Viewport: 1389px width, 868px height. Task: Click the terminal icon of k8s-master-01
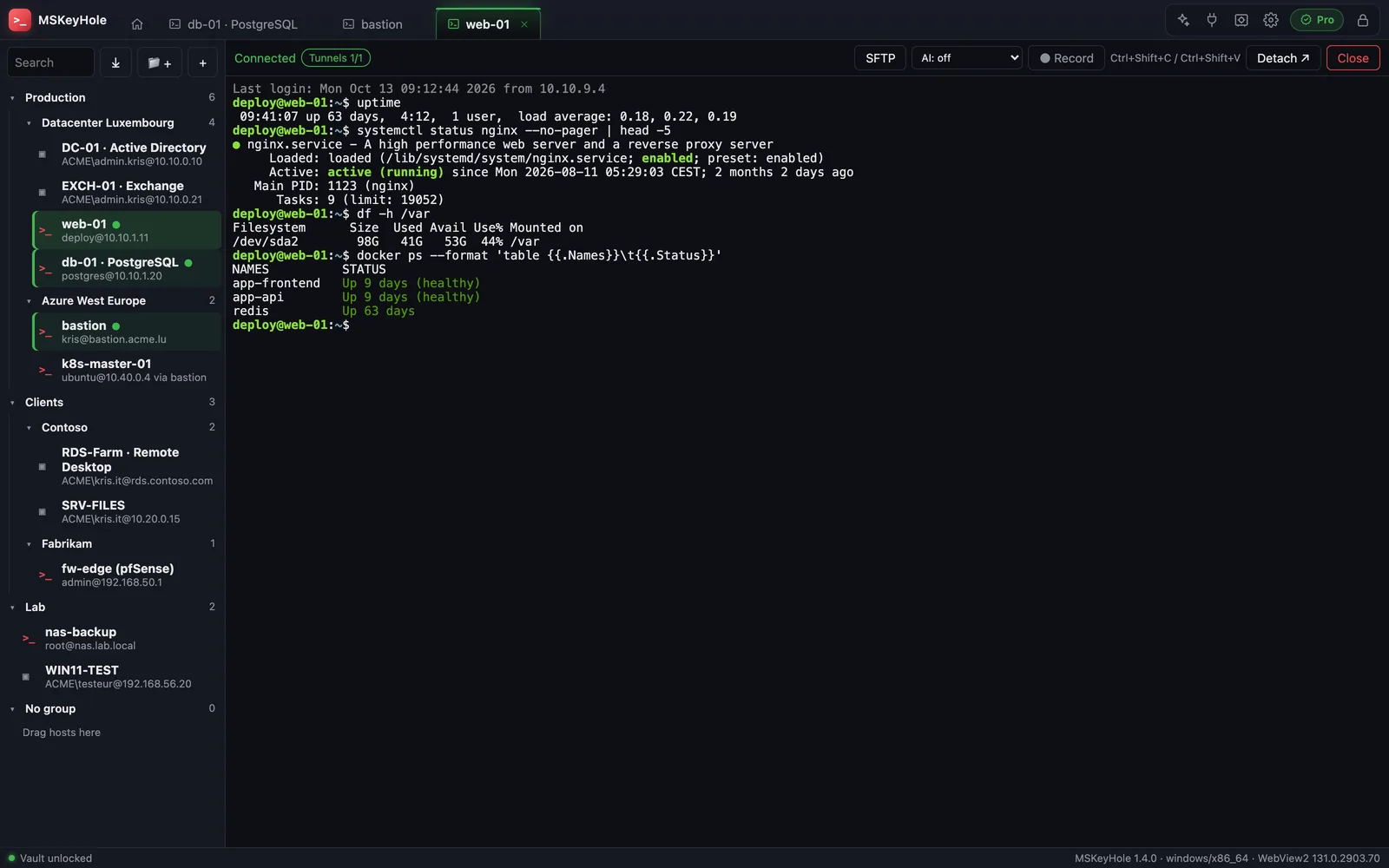(x=45, y=371)
